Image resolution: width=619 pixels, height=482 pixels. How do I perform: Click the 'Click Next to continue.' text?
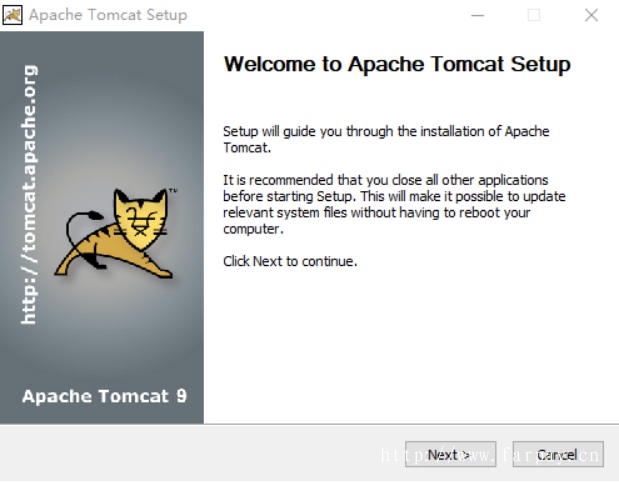coord(290,261)
